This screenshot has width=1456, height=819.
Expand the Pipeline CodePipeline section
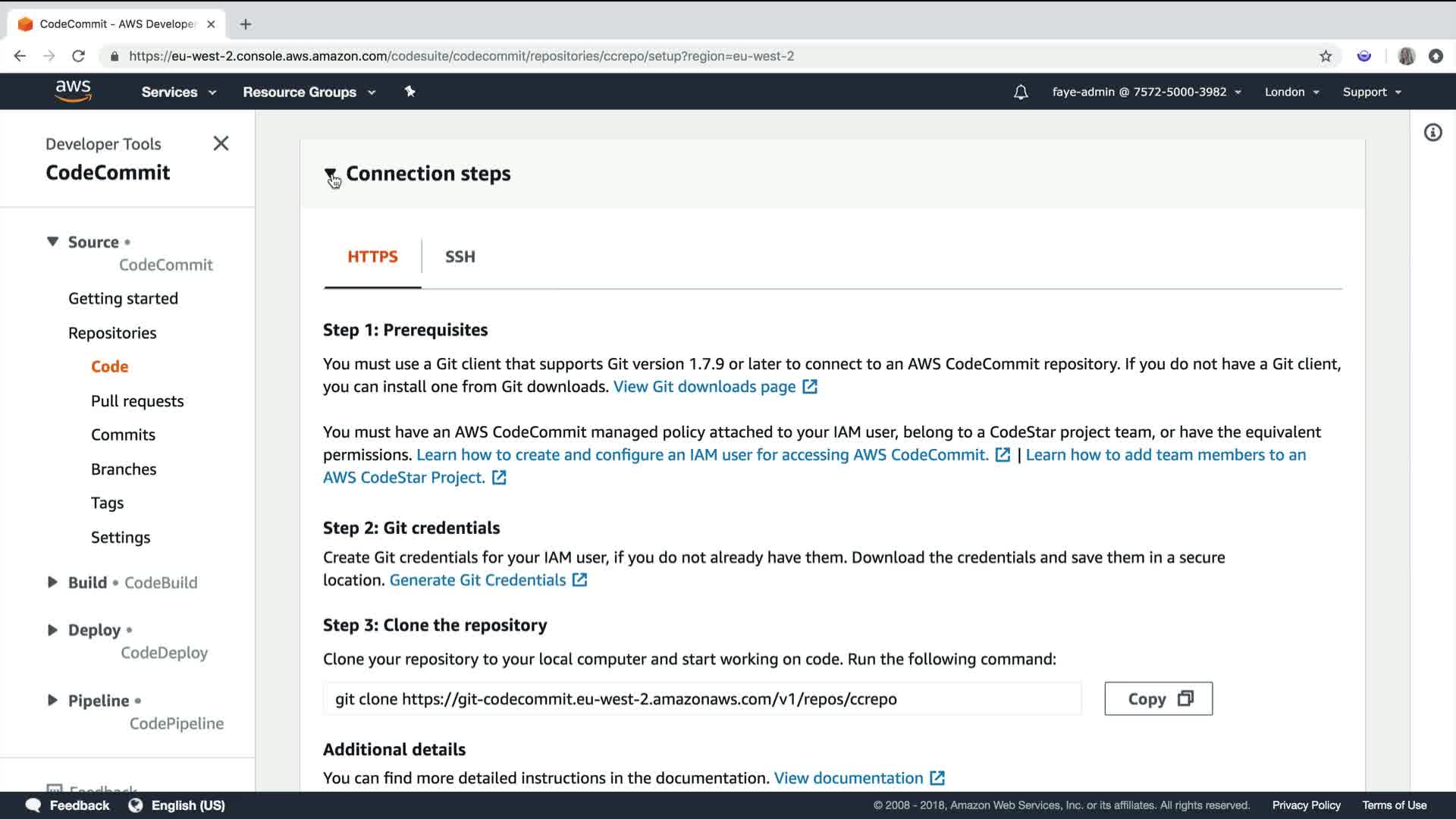[52, 700]
